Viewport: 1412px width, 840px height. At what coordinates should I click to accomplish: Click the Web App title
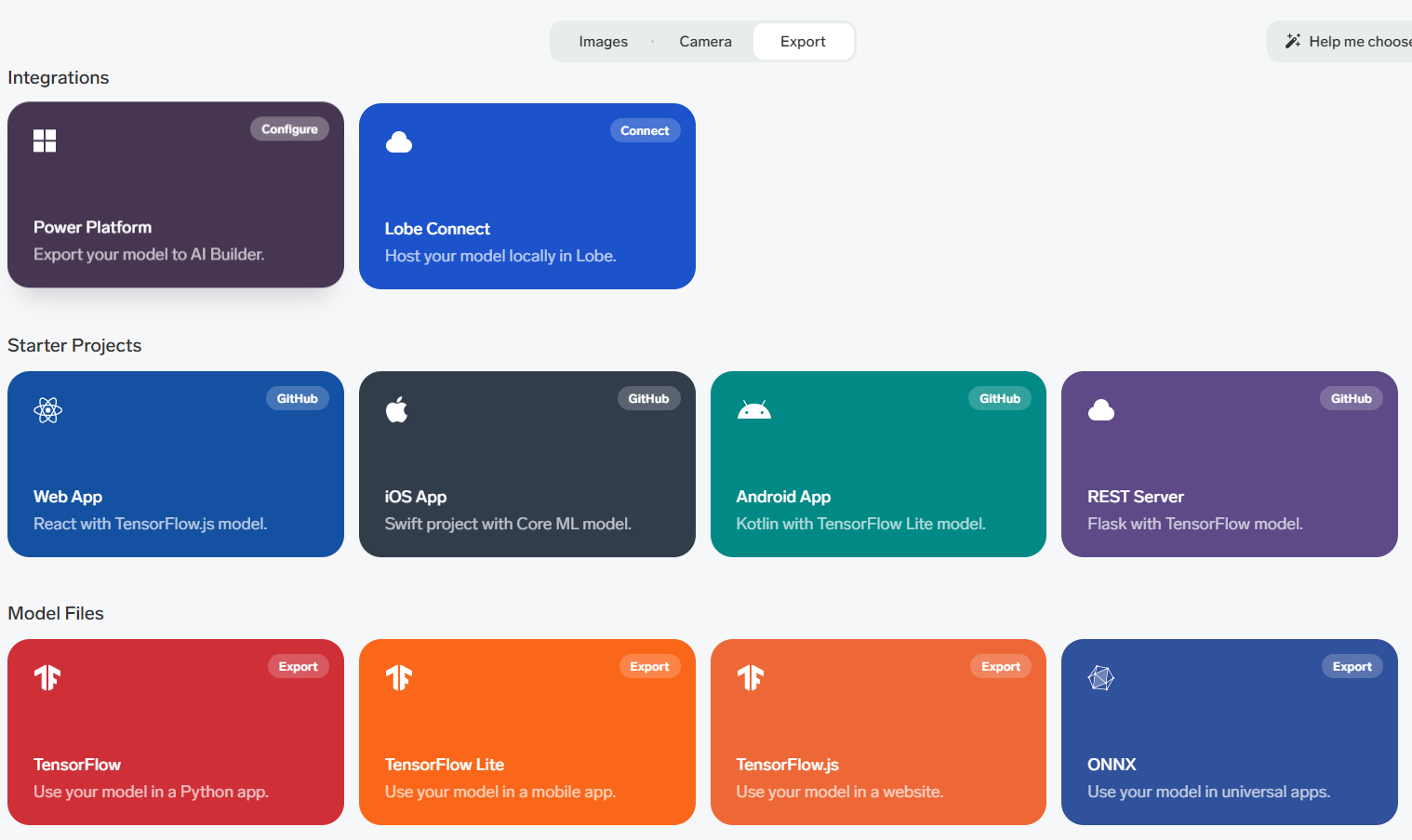pos(68,497)
